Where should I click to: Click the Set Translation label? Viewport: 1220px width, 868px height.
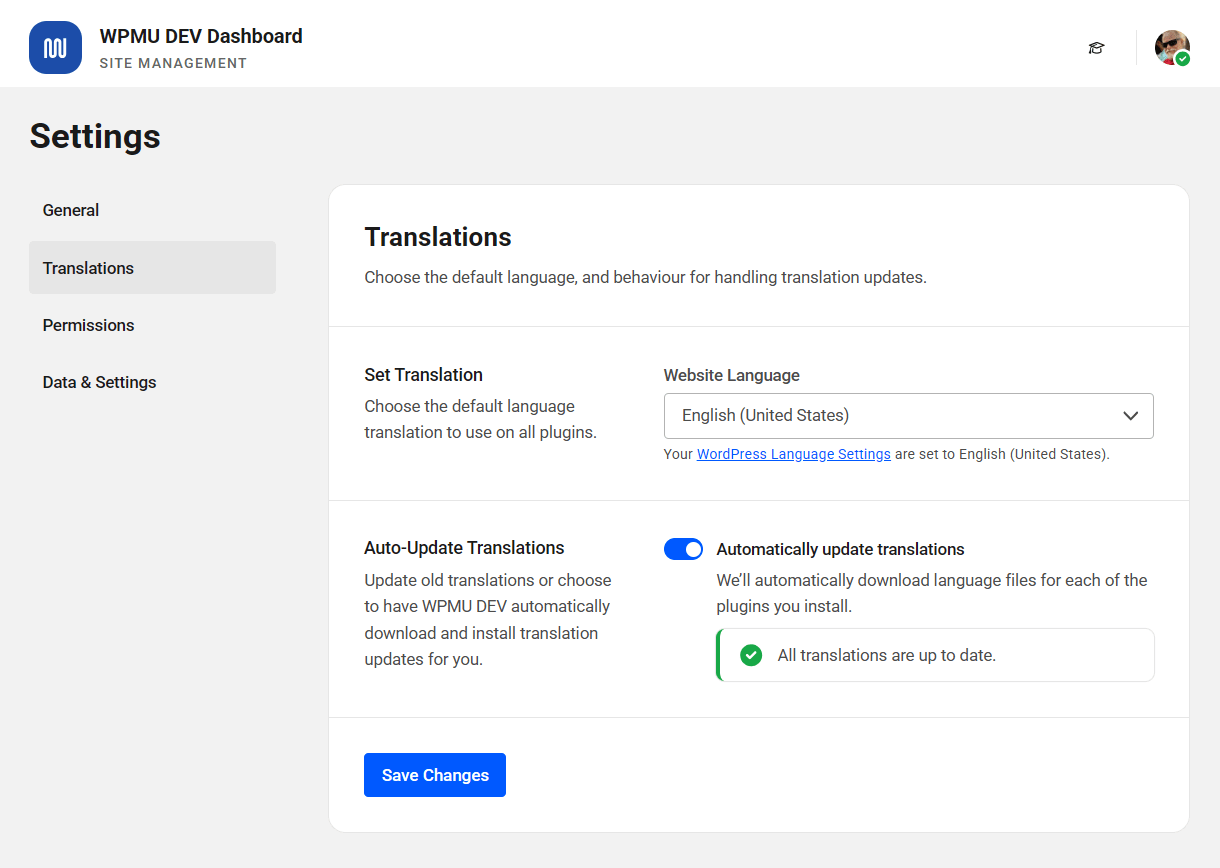pos(424,375)
